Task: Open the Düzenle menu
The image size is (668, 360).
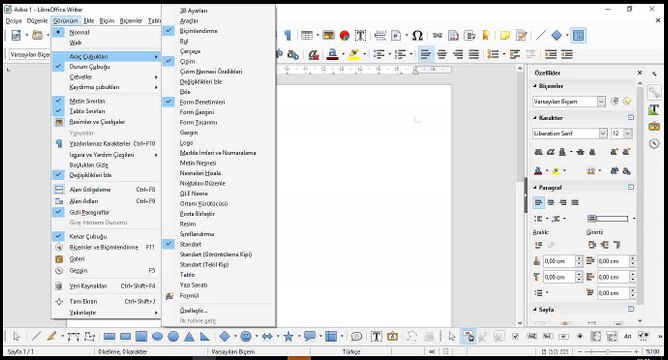Action: pyautogui.click(x=37, y=20)
